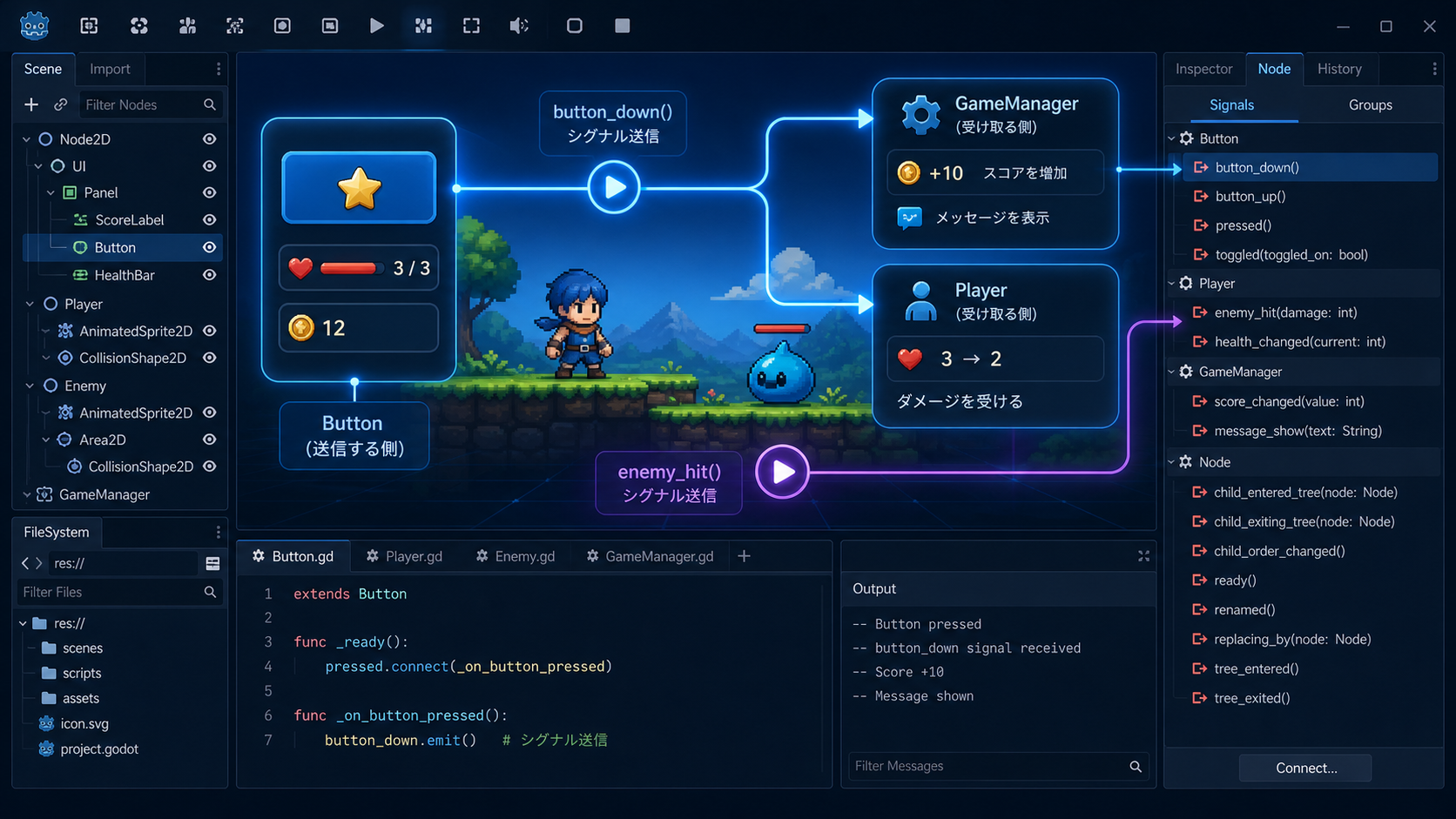Open FileSystem panel three-dot options menu
This screenshot has height=819, width=1456.
pyautogui.click(x=218, y=532)
